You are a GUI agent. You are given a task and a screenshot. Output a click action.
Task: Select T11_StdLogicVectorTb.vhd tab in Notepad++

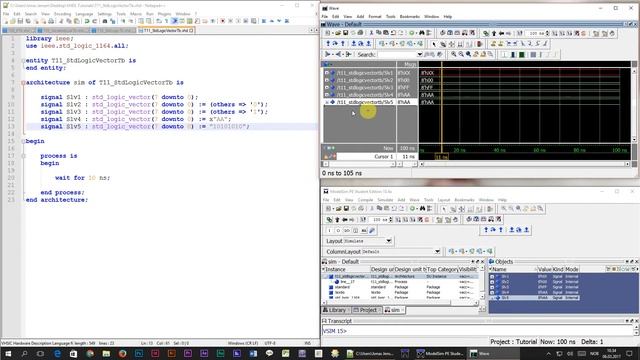tap(166, 30)
